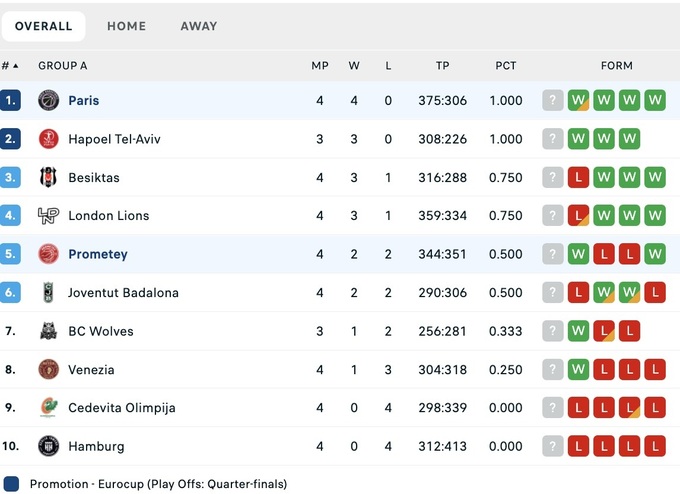Sort standings by the # rank column
Image resolution: width=680 pixels, height=494 pixels.
[x=9, y=66]
